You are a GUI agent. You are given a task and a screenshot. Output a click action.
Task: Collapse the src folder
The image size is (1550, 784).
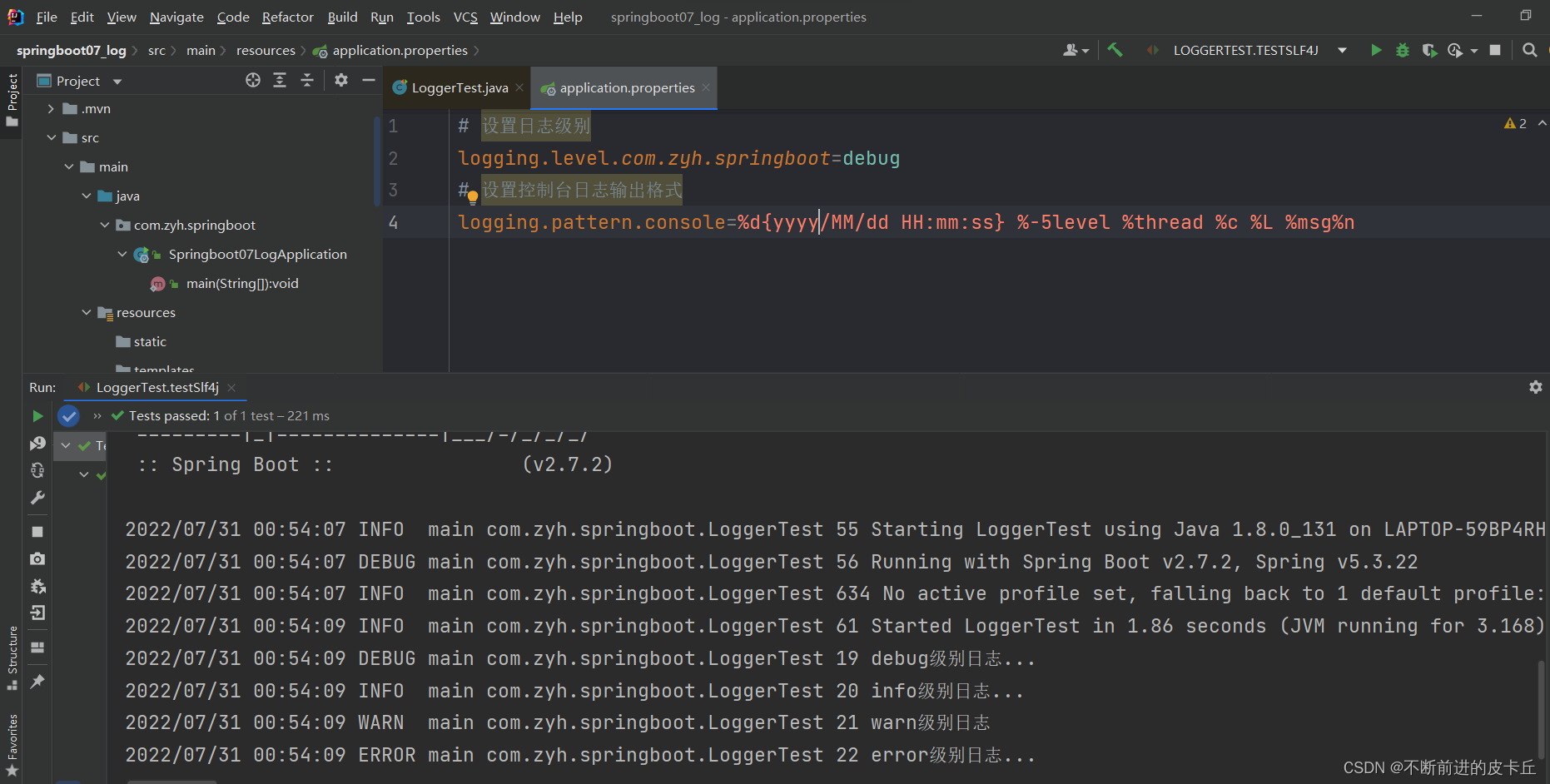tap(51, 138)
